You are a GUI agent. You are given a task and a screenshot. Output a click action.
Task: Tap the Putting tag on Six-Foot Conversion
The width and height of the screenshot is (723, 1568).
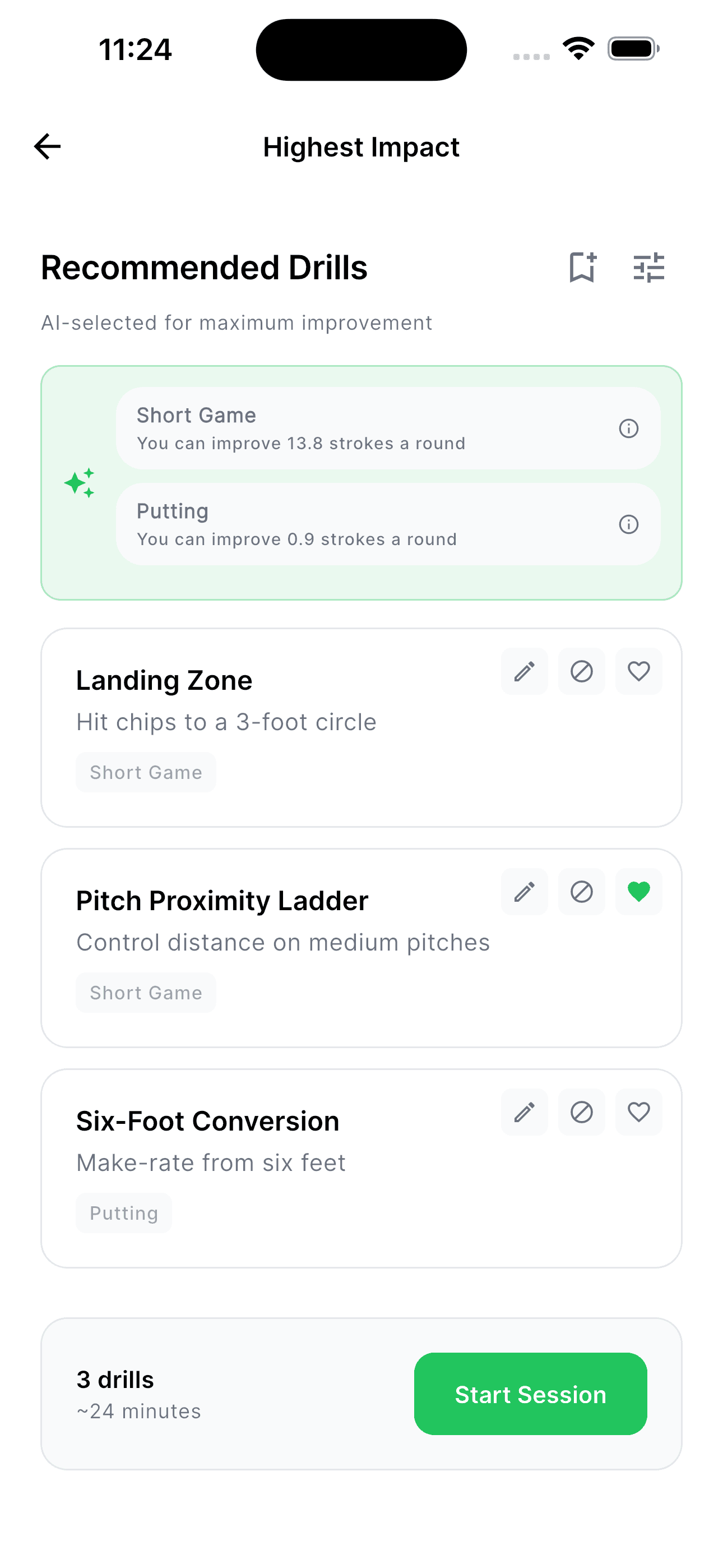(123, 1213)
